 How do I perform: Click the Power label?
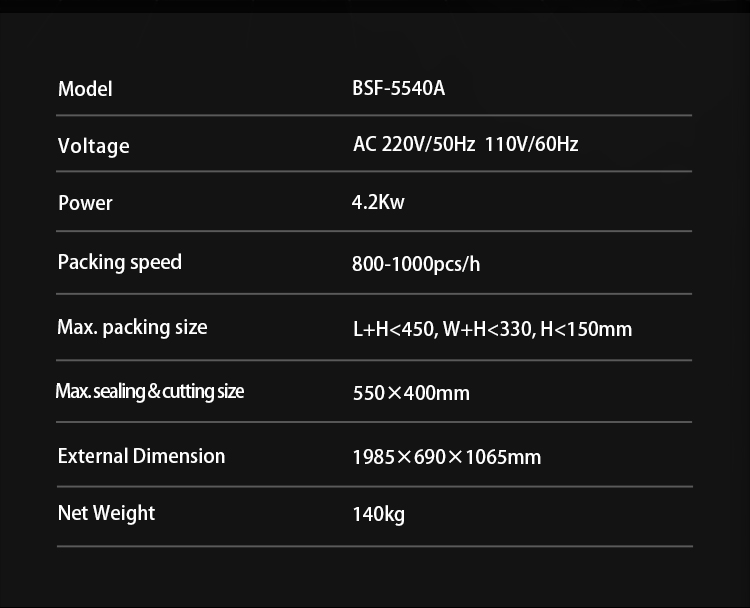click(85, 203)
